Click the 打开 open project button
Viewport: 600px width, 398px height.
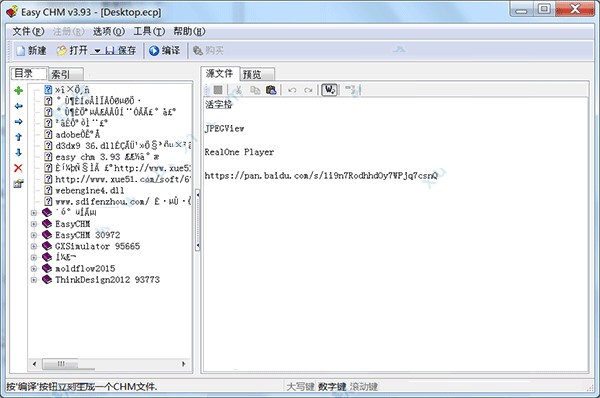click(72, 51)
